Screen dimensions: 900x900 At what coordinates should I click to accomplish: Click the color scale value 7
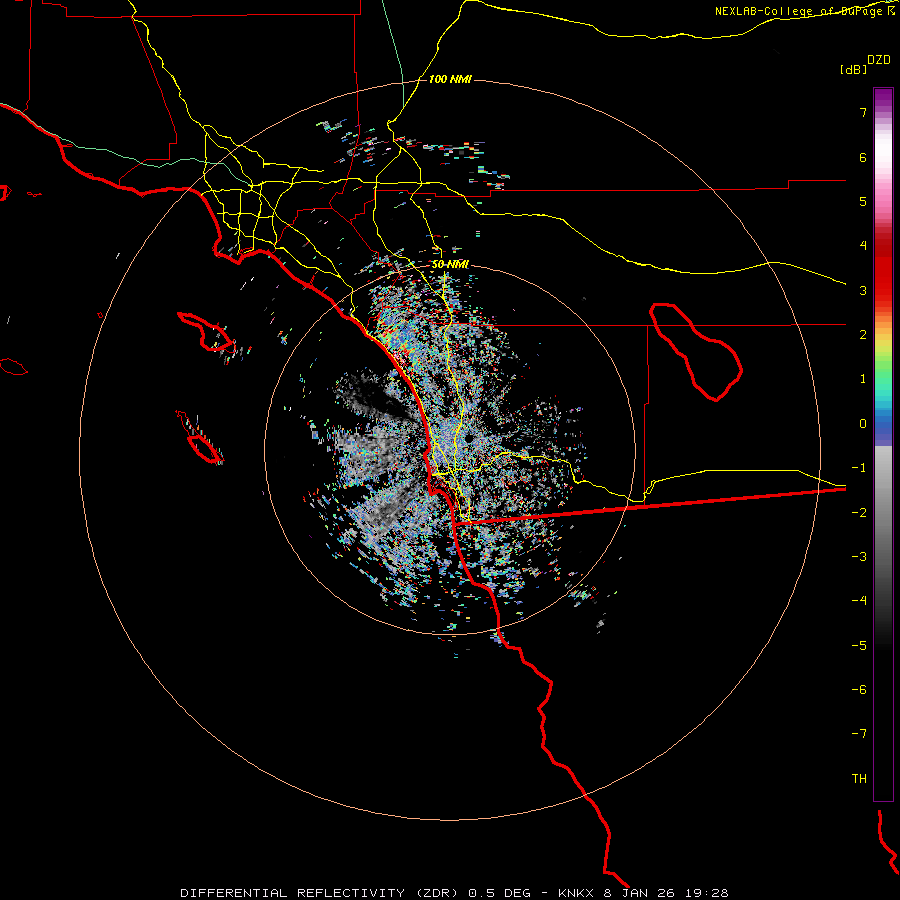click(x=863, y=112)
